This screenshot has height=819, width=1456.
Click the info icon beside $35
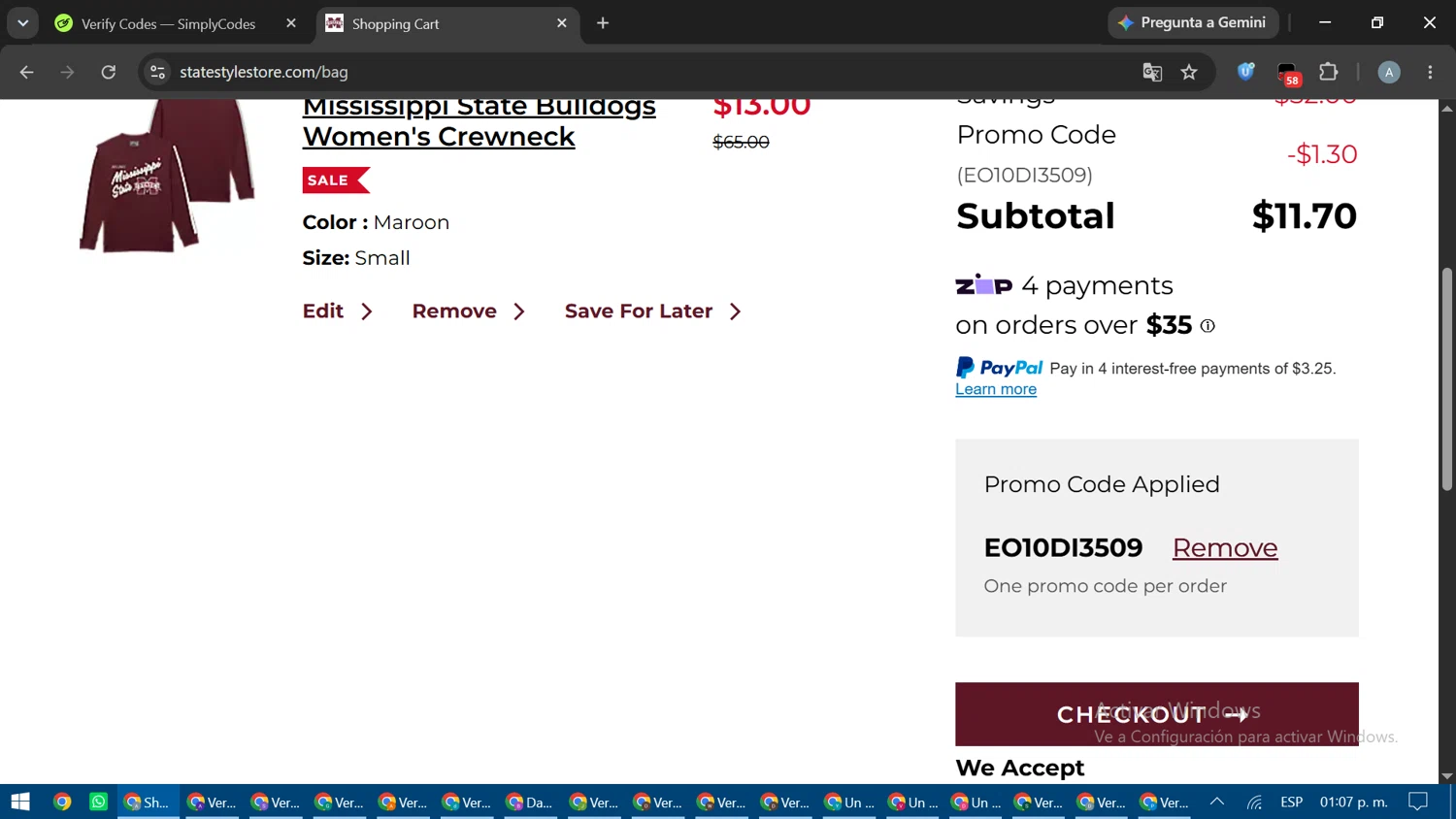click(x=1208, y=326)
